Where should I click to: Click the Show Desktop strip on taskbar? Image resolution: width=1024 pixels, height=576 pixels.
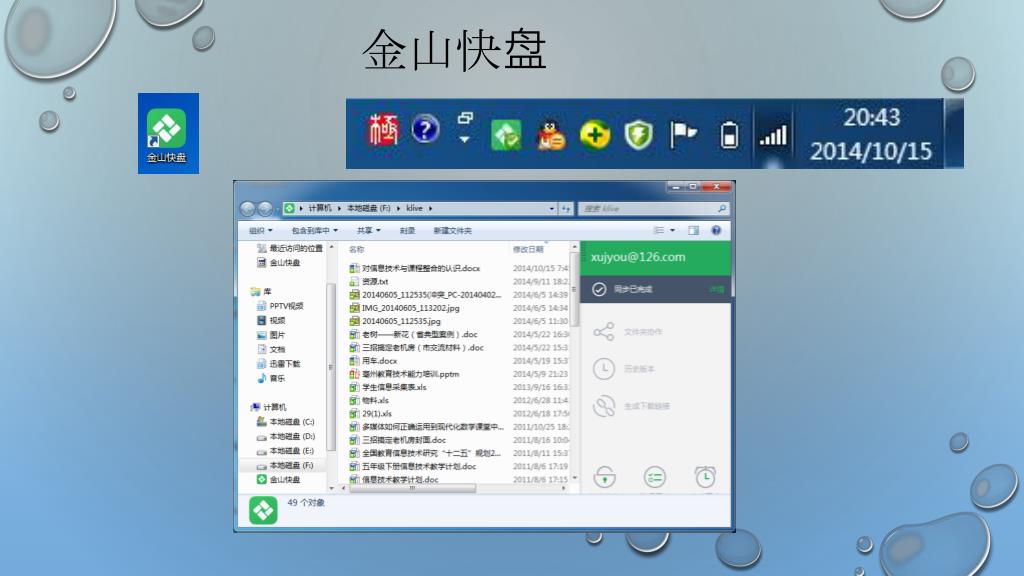click(954, 133)
